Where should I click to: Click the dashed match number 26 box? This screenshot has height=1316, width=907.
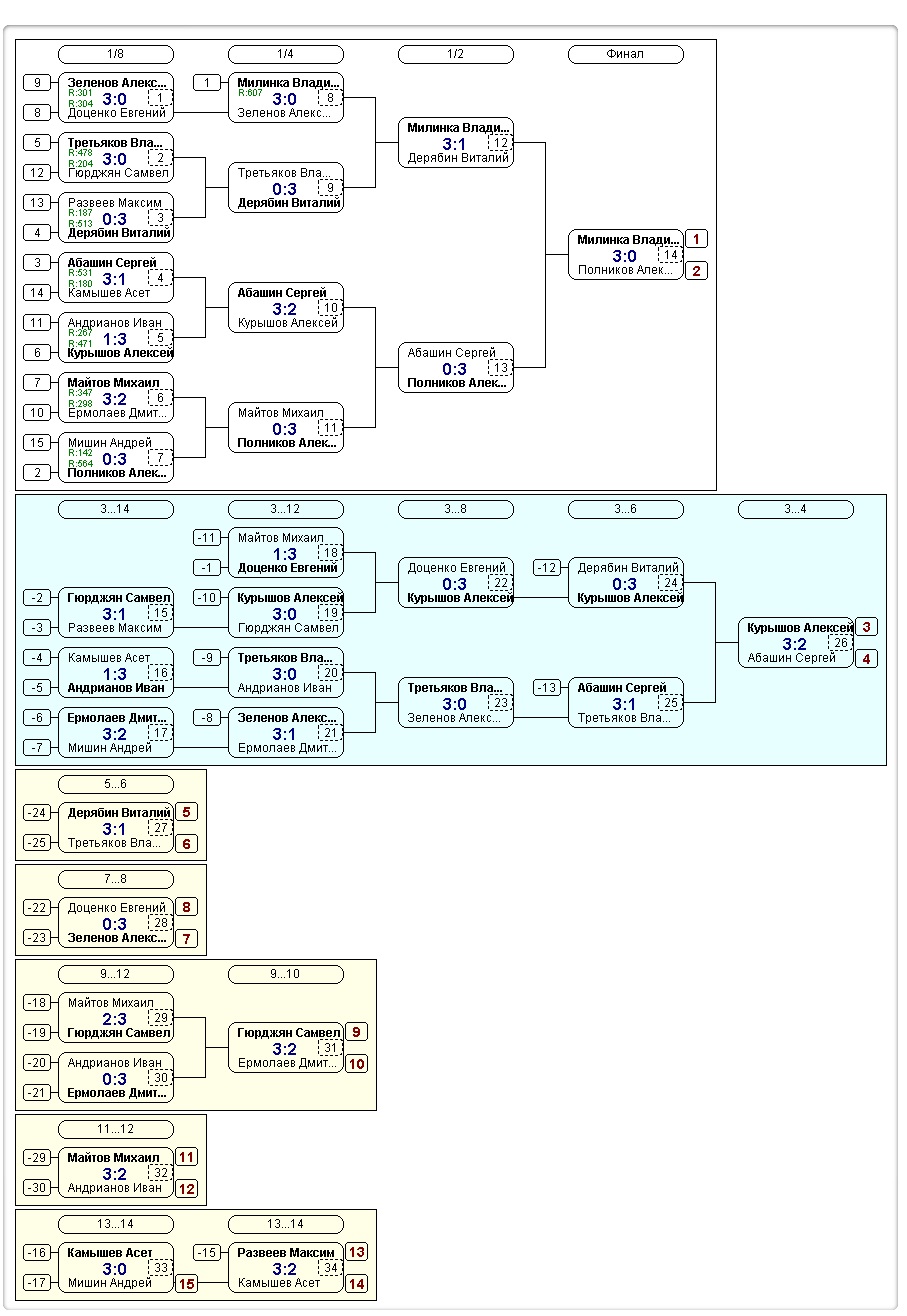tap(840, 642)
